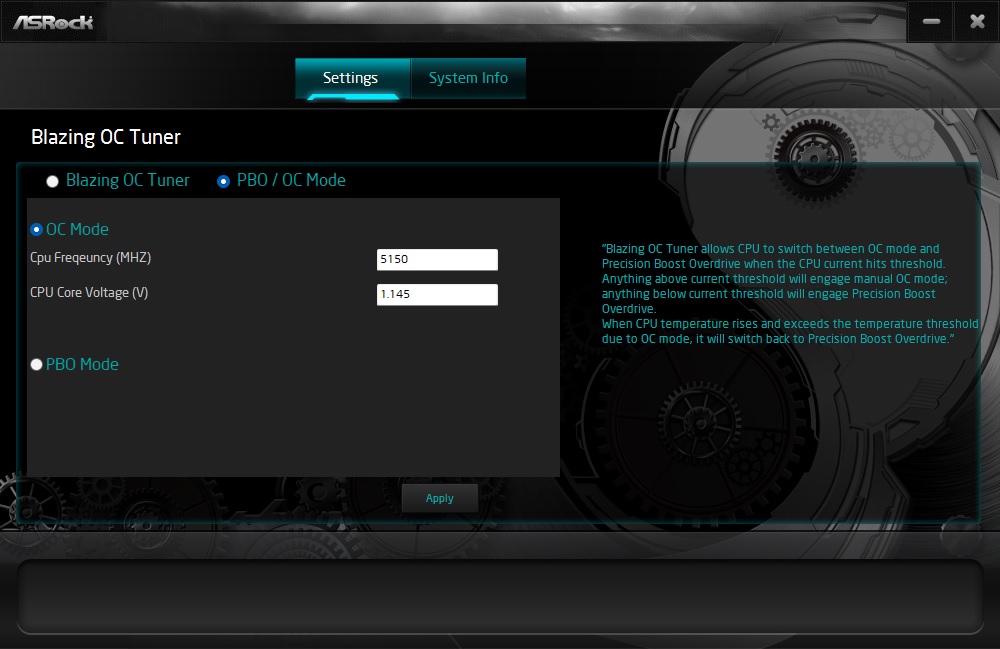Viewport: 1000px width, 649px height.
Task: Choose the OC Mode radio button
Action: 36,230
